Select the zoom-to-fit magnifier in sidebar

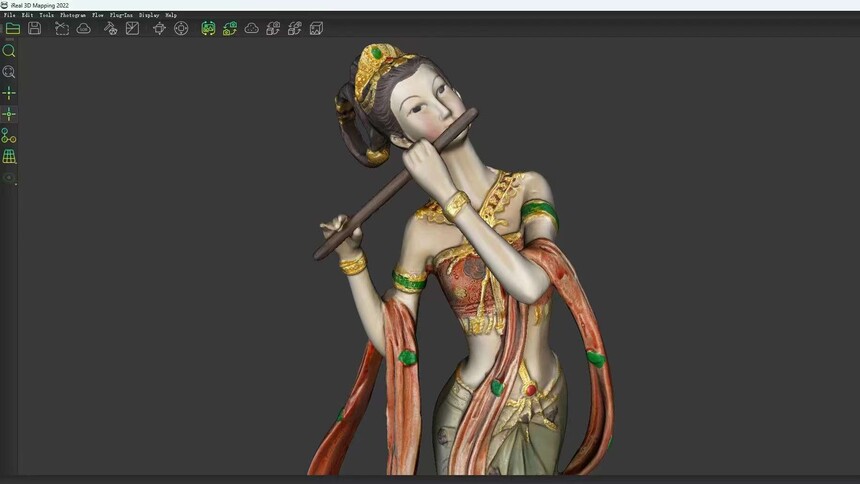[x=9, y=72]
